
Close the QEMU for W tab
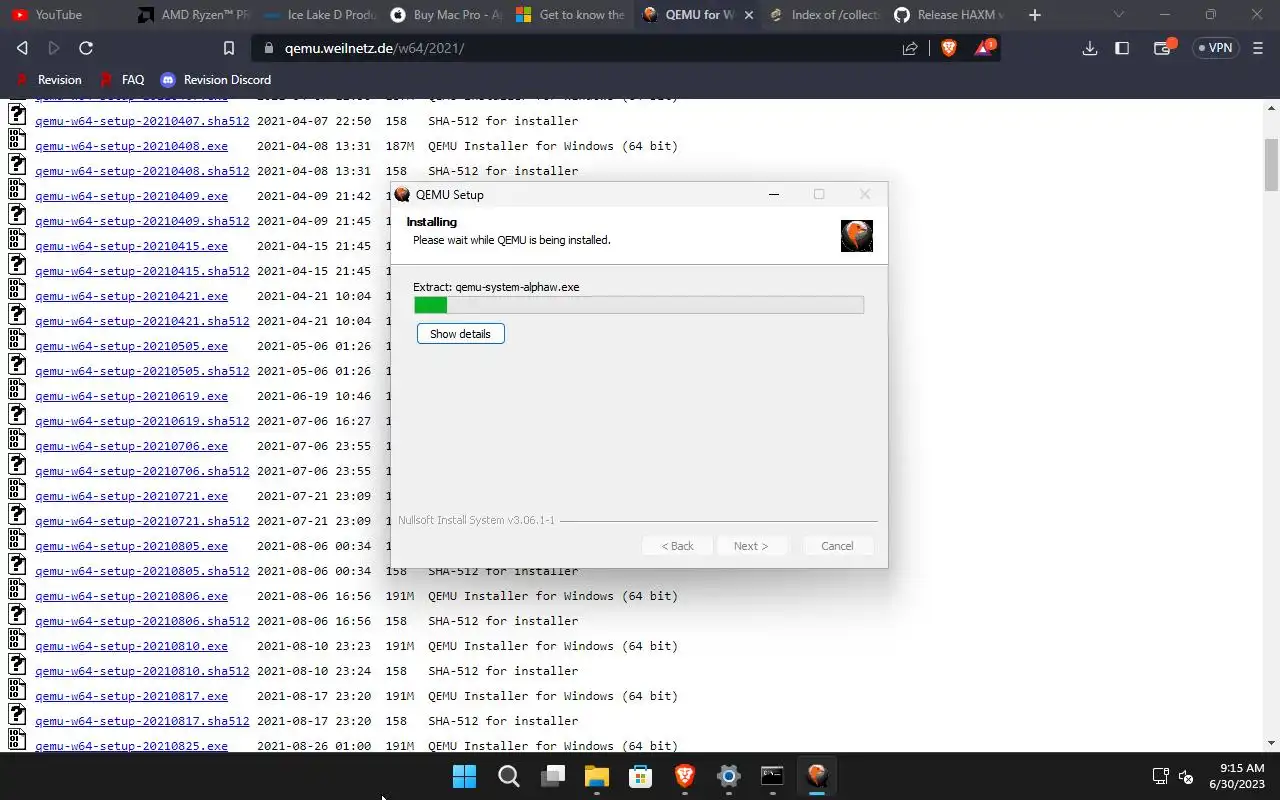tap(748, 15)
